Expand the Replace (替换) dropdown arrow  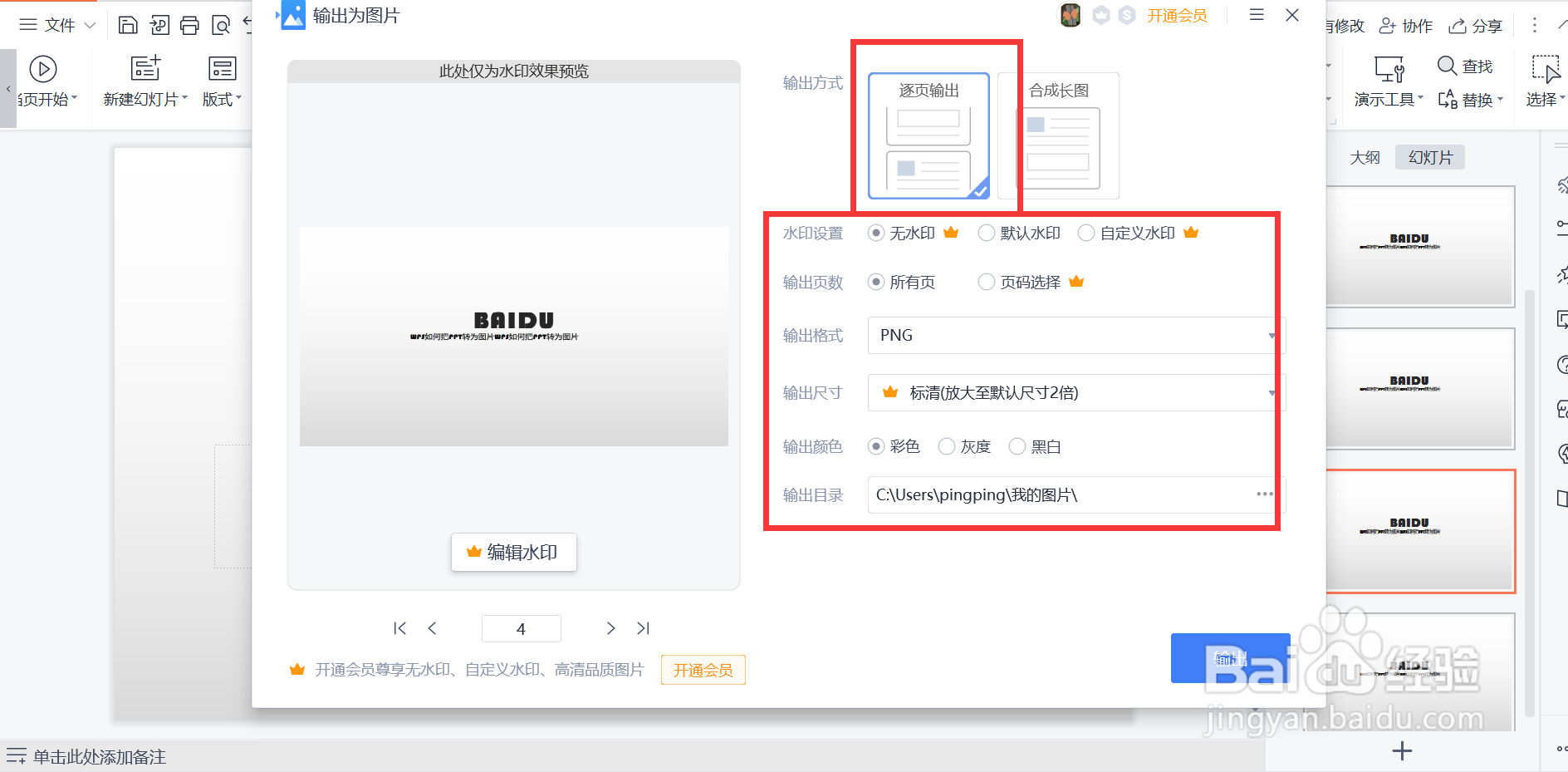click(1500, 99)
